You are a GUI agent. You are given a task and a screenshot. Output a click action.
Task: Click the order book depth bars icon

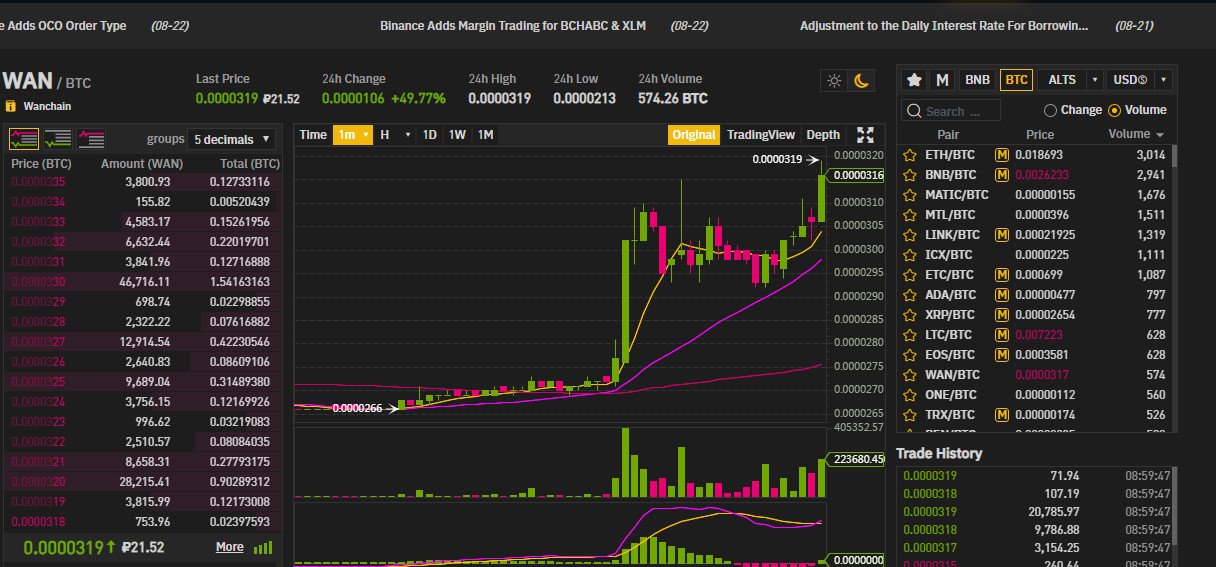(263, 547)
